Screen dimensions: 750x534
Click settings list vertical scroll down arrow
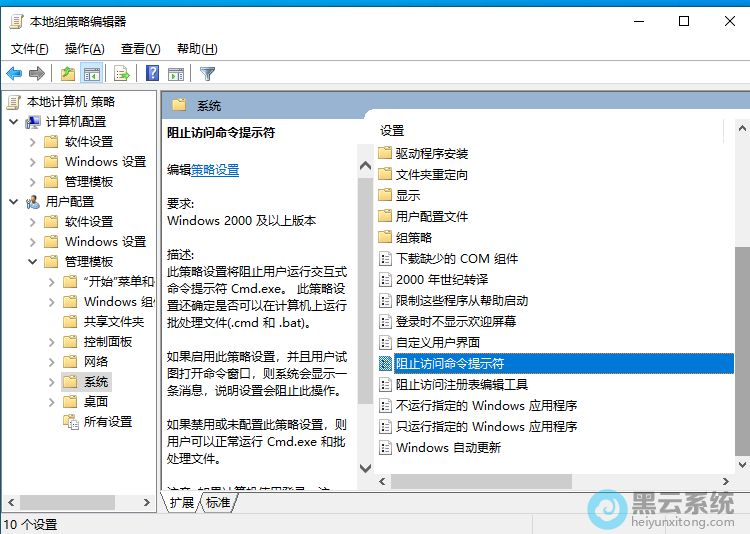coord(742,465)
